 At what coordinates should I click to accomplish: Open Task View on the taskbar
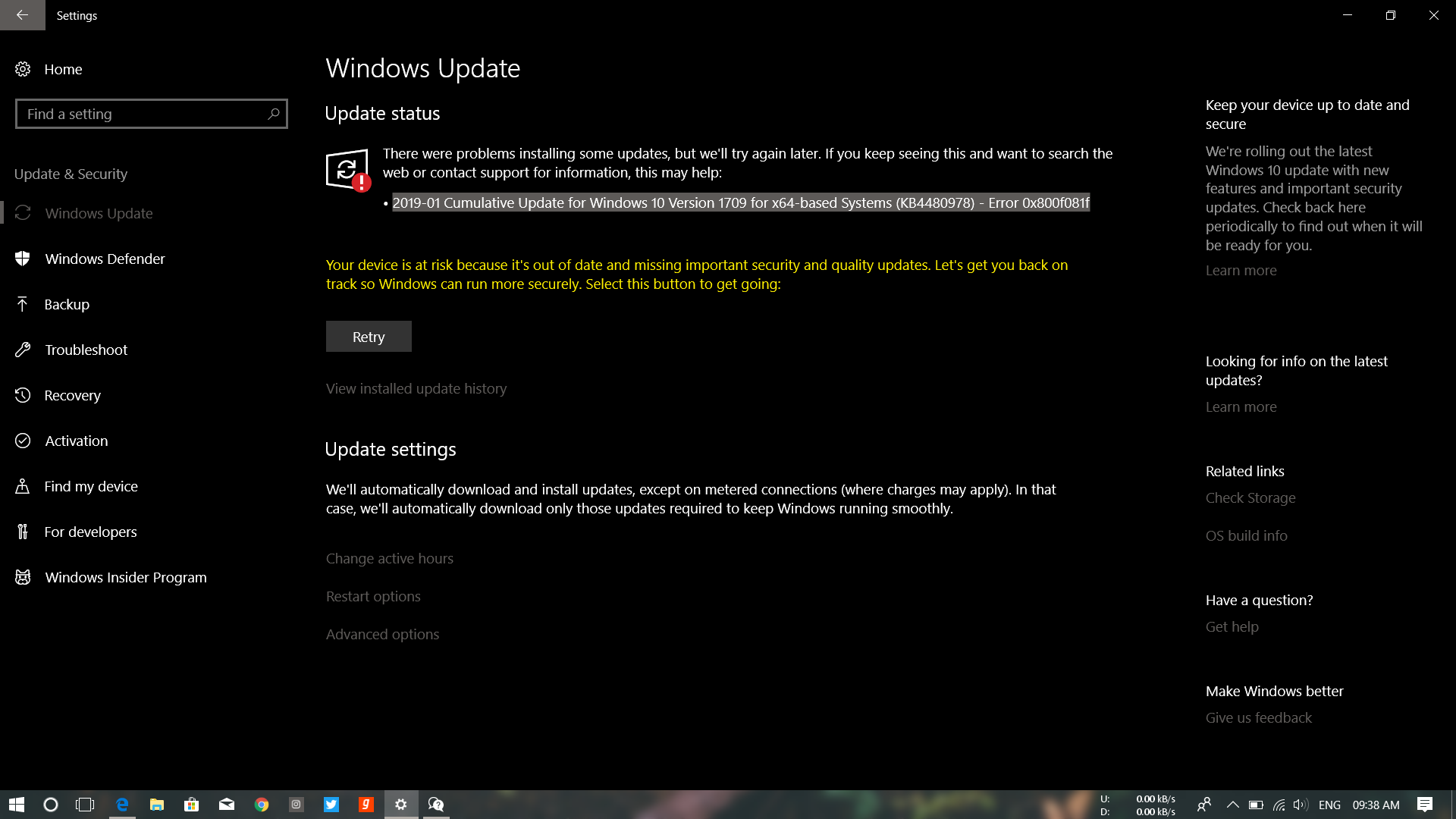(x=85, y=805)
